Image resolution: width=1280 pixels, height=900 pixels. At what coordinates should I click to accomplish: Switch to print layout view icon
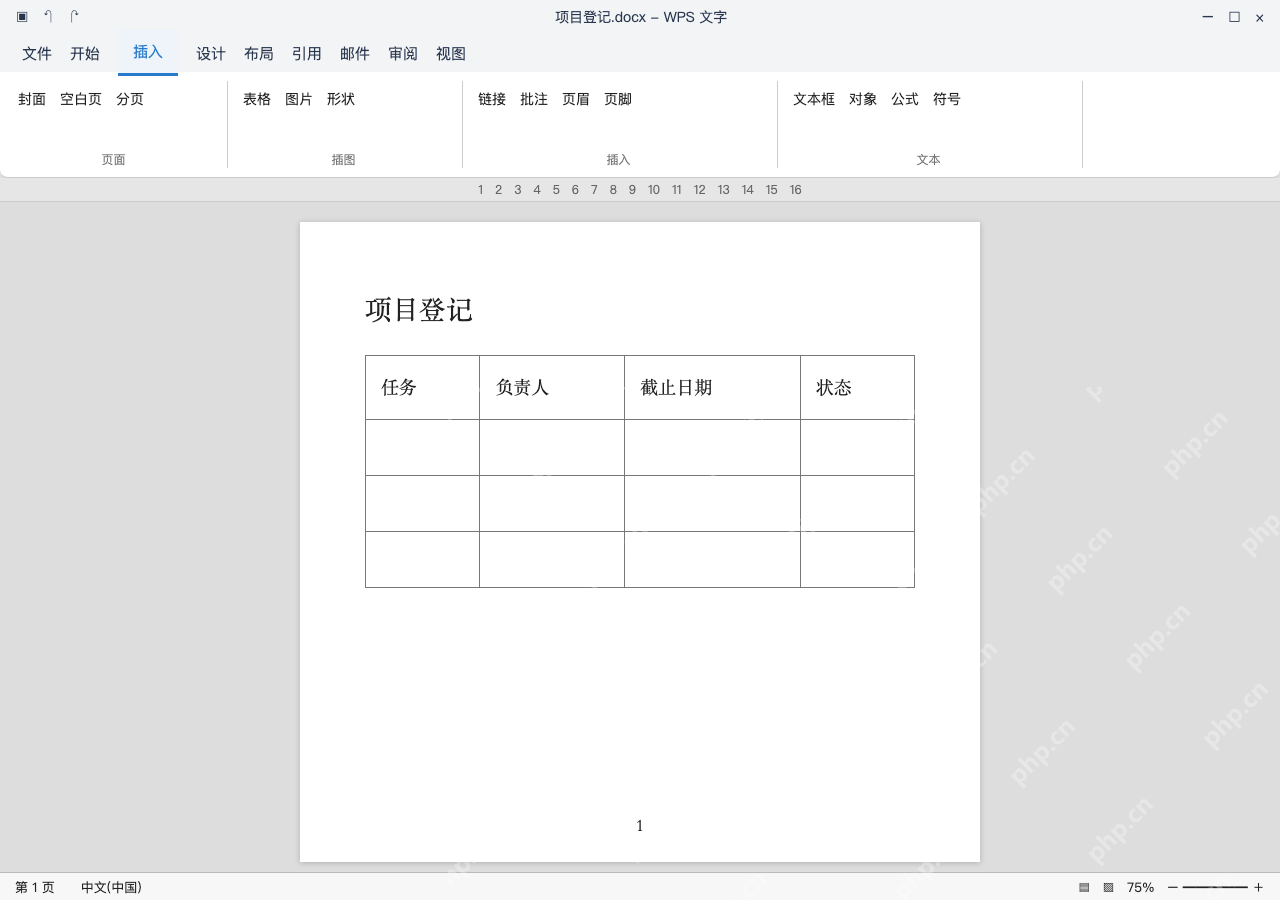[x=1084, y=887]
